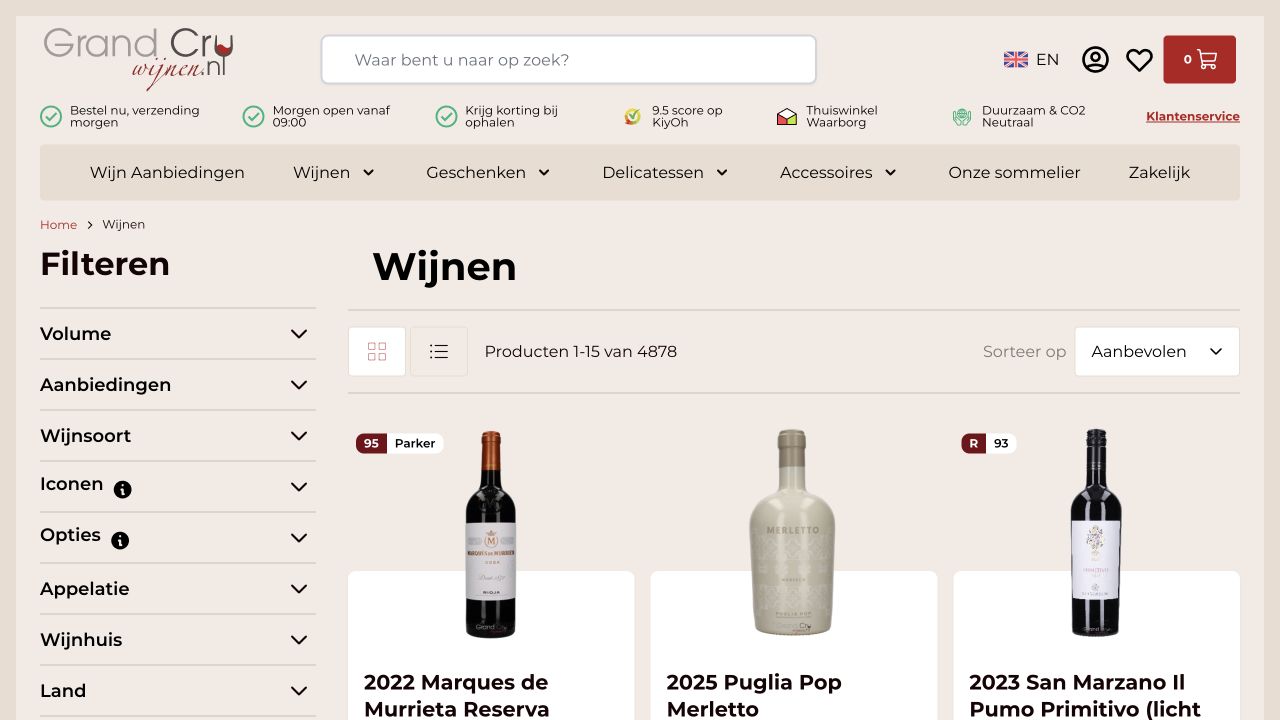Open the Zakelijk menu item
1280x720 pixels.
[1159, 173]
